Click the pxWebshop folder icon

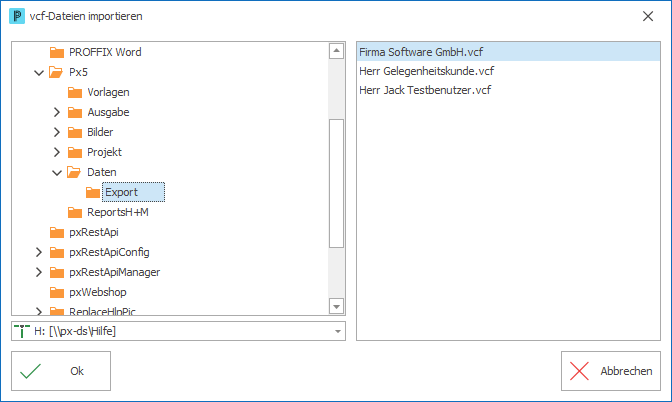tap(57, 292)
